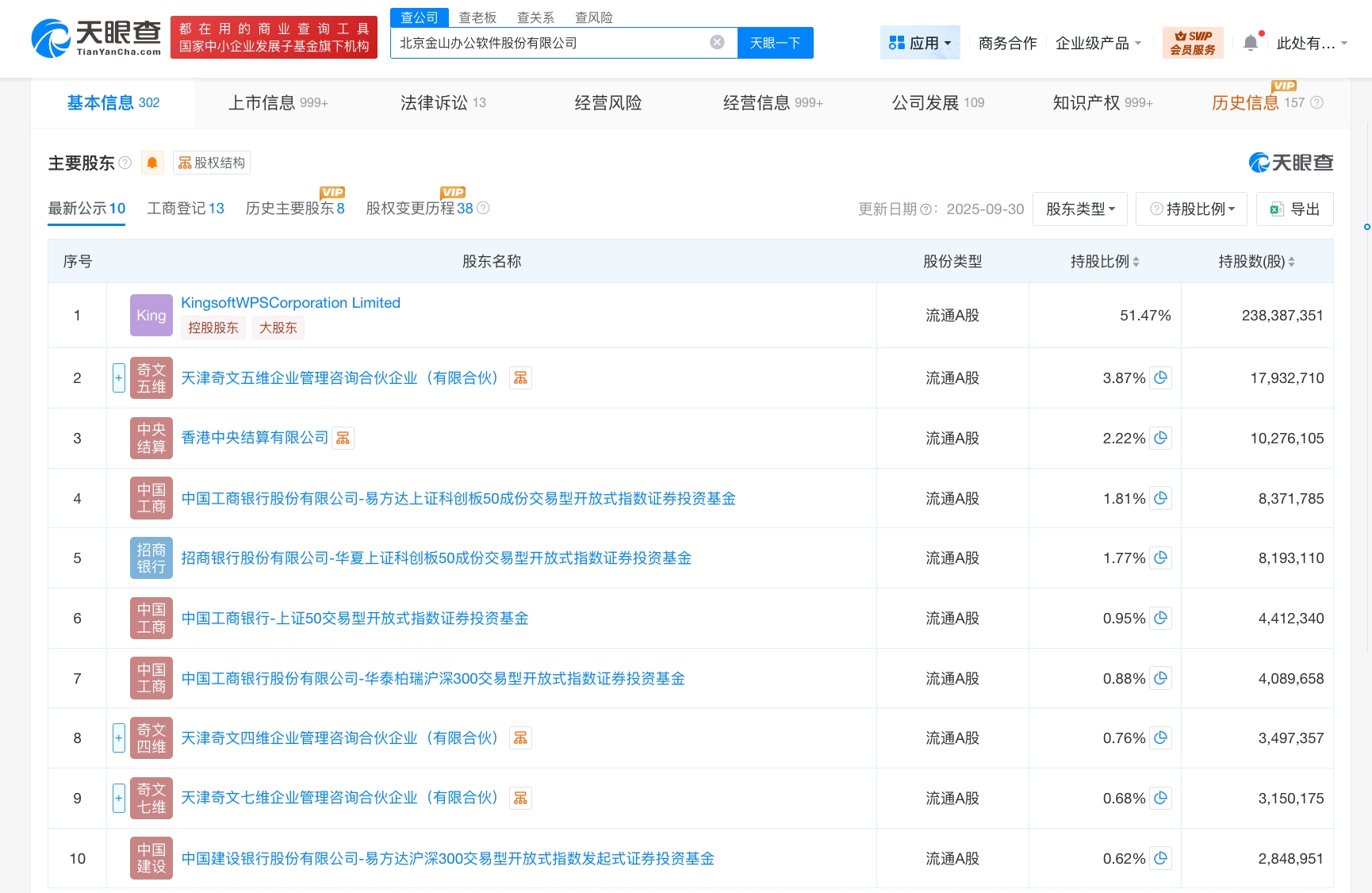This screenshot has height=893, width=1372.
Task: Switch to the 查老板 tab
Action: click(x=476, y=17)
